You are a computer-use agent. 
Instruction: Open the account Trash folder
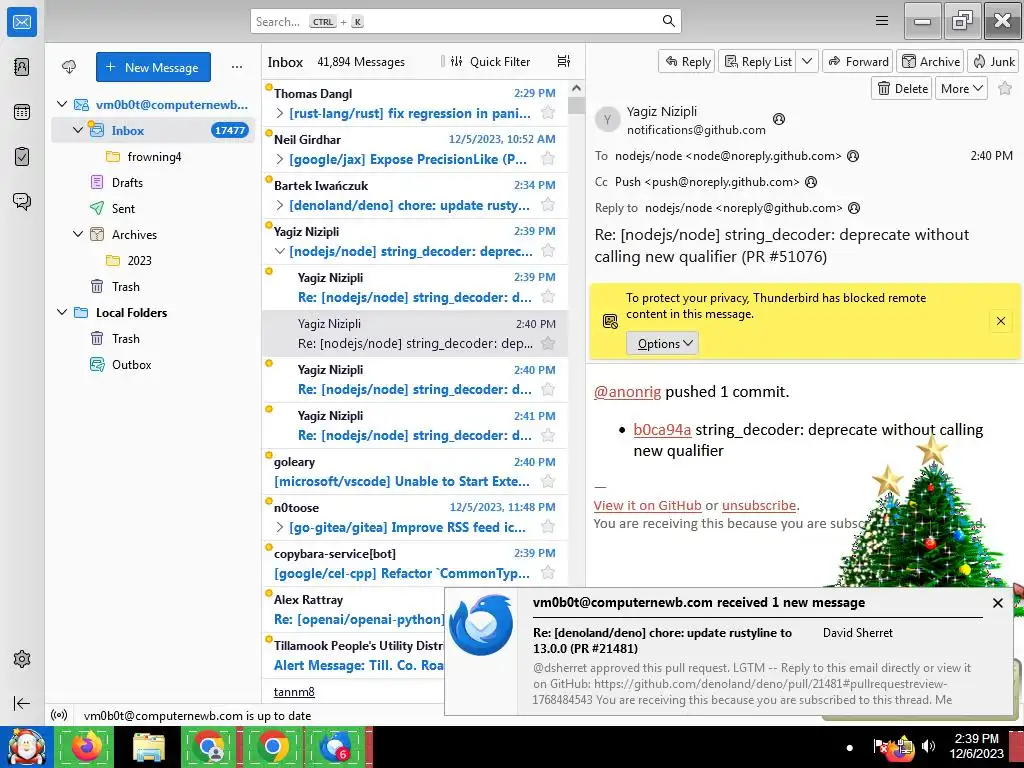tap(125, 286)
